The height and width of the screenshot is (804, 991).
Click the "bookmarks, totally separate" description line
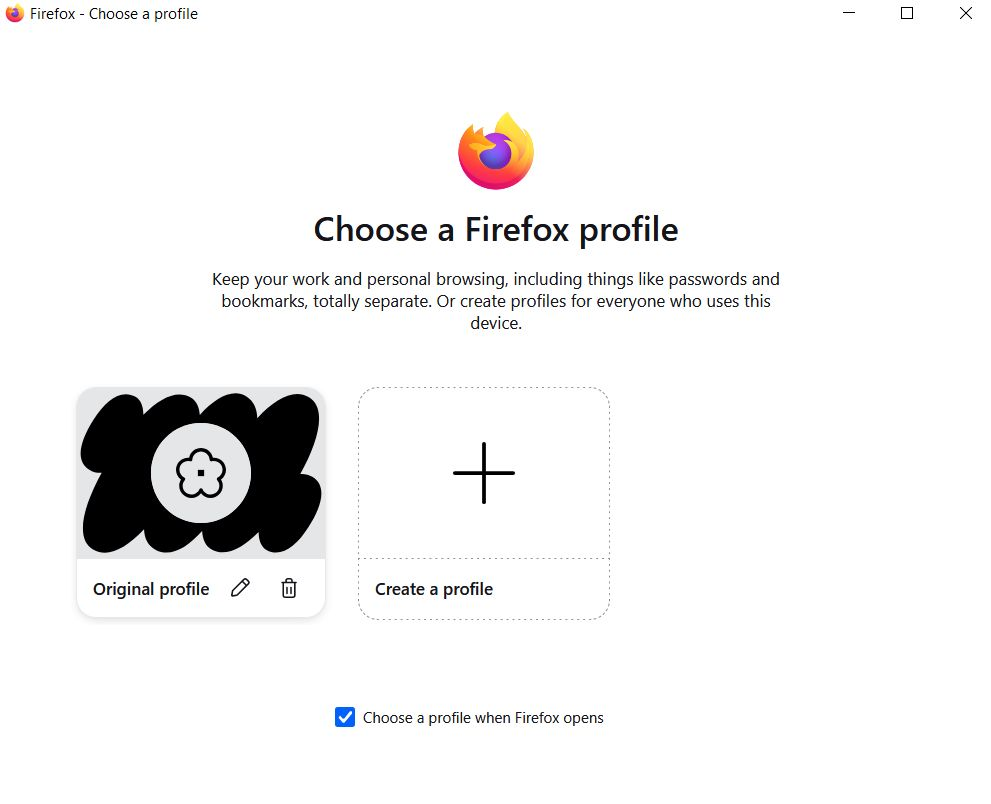[x=496, y=301]
